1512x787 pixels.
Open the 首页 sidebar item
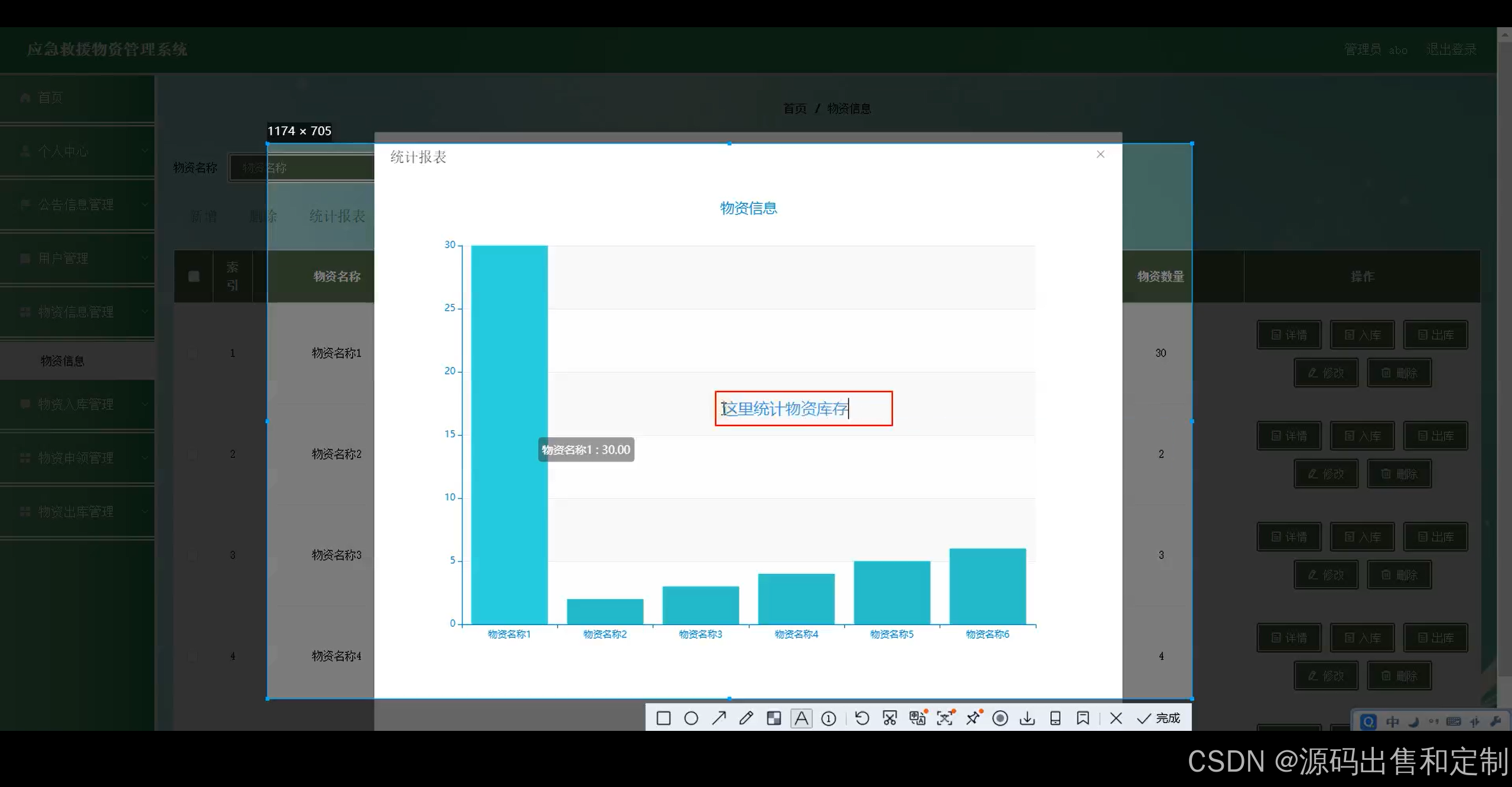(51, 97)
